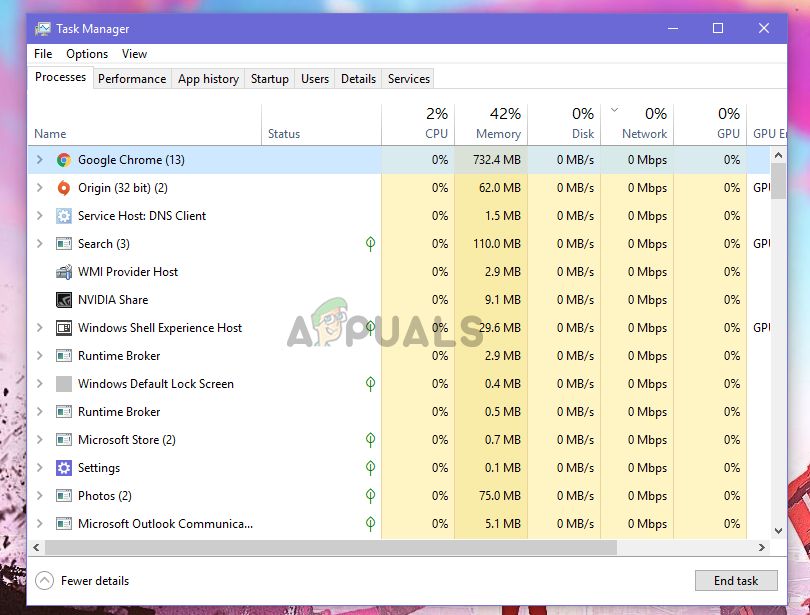Click the Origin (32 bit) process icon
This screenshot has height=615, width=810.
click(x=64, y=188)
